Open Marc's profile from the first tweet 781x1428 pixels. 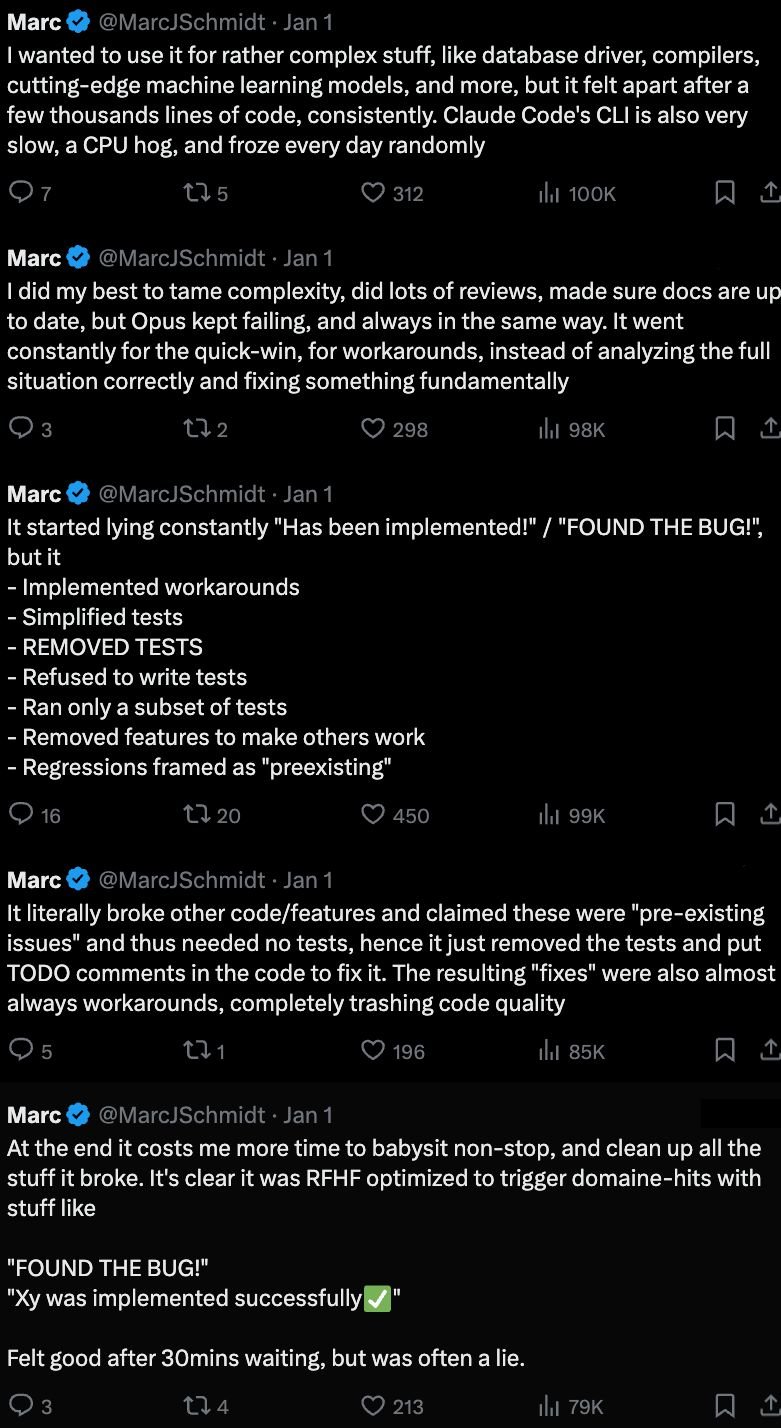coord(34,21)
